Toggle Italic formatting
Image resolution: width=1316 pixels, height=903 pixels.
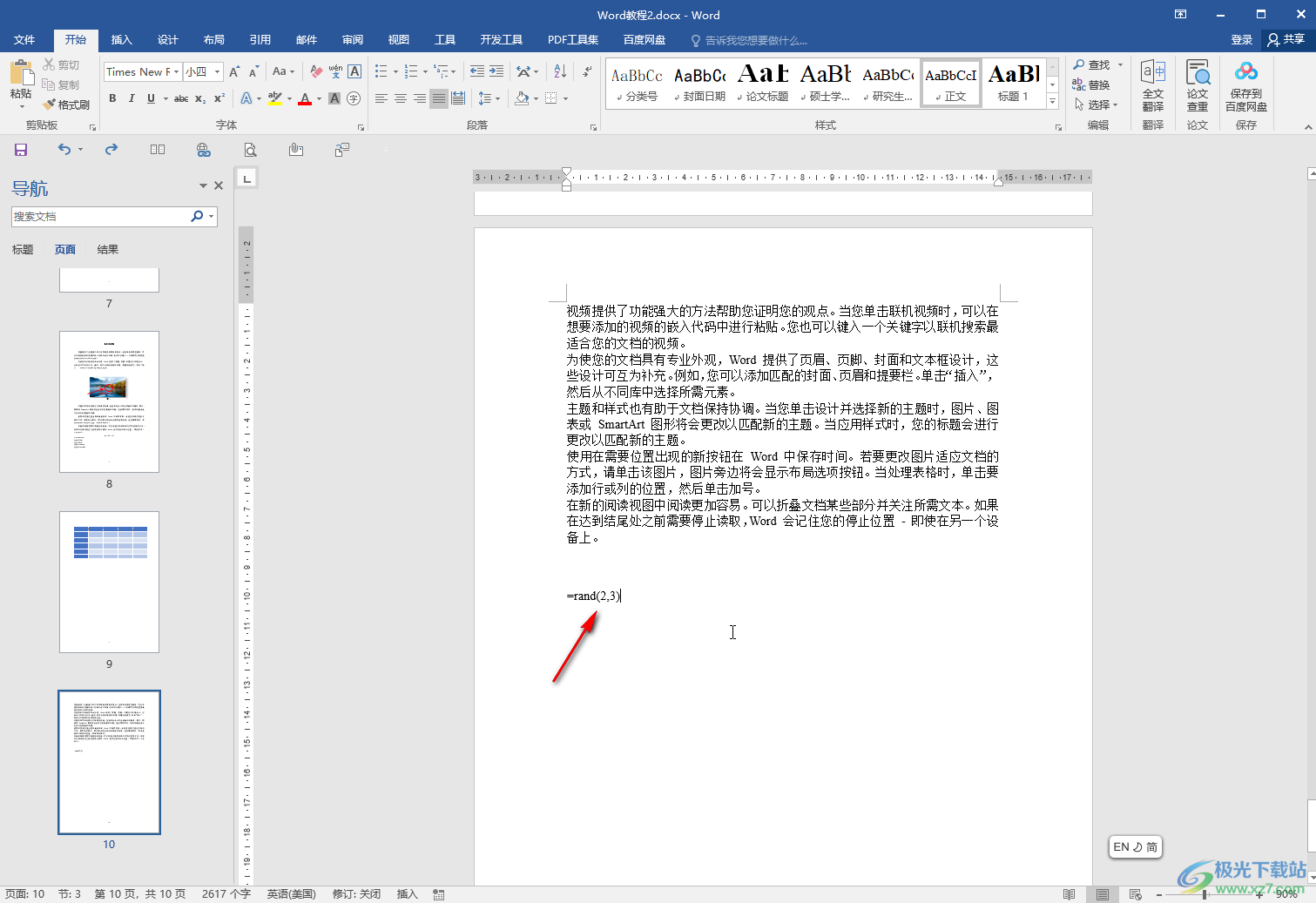point(132,98)
